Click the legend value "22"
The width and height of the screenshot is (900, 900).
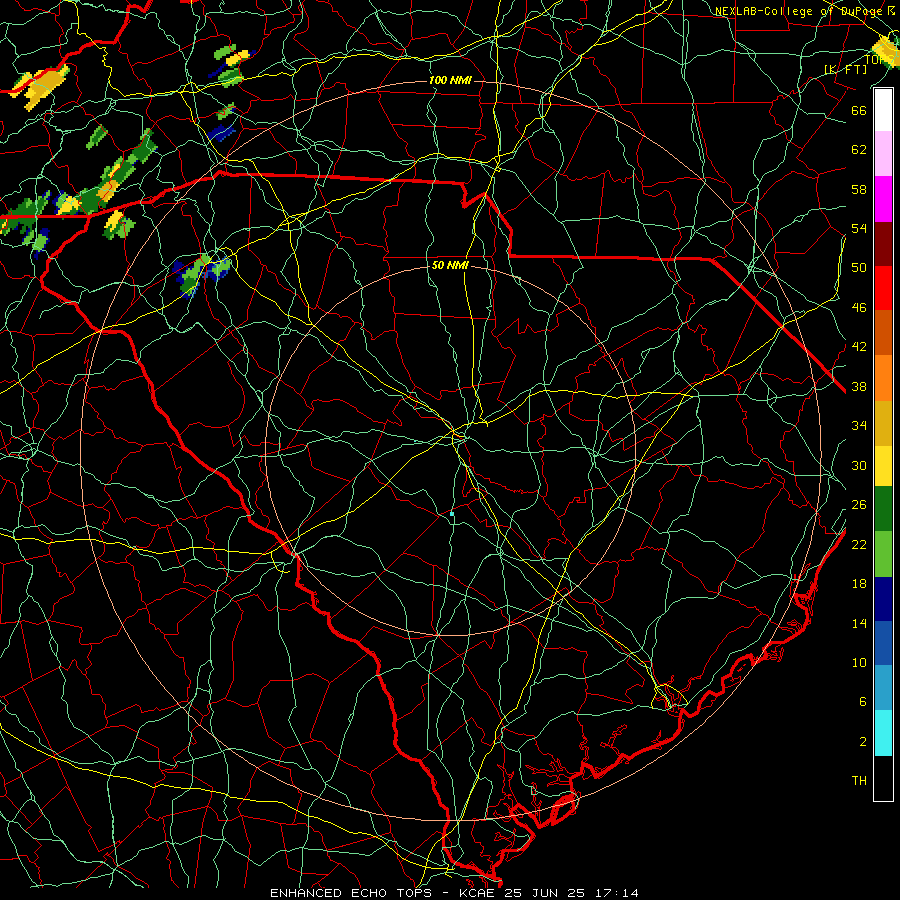point(859,544)
